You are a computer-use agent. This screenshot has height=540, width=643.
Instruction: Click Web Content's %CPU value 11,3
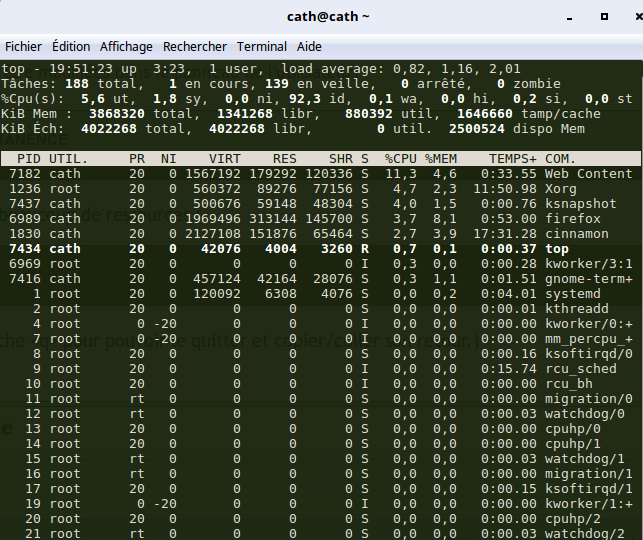tap(401, 174)
